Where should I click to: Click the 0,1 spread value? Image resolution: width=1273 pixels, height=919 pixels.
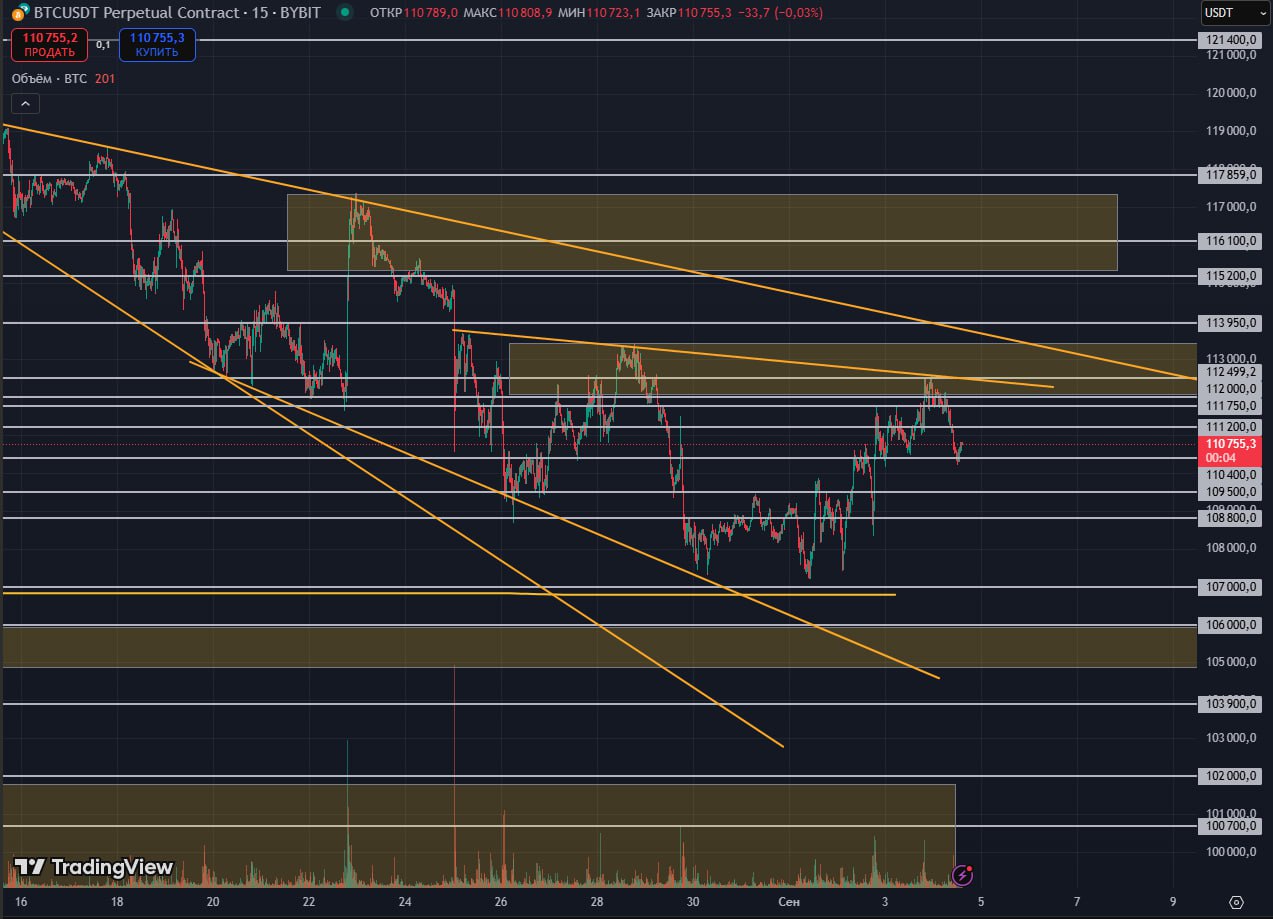pyautogui.click(x=104, y=45)
